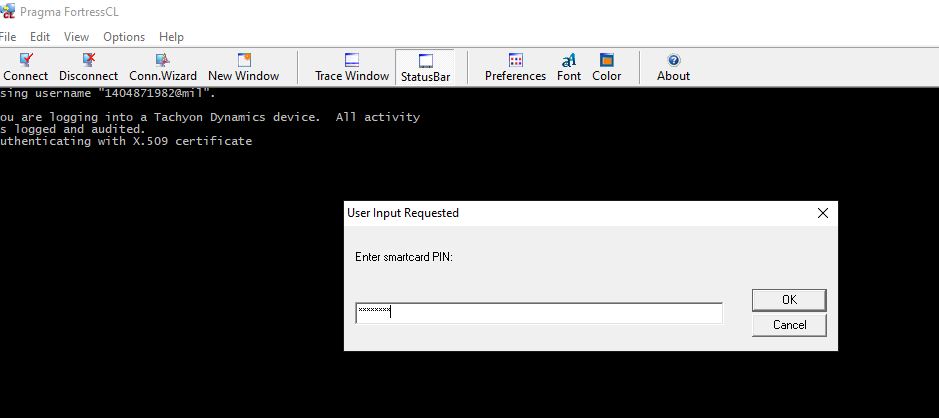Open the Font settings icon
This screenshot has width=939, height=418.
click(x=569, y=67)
